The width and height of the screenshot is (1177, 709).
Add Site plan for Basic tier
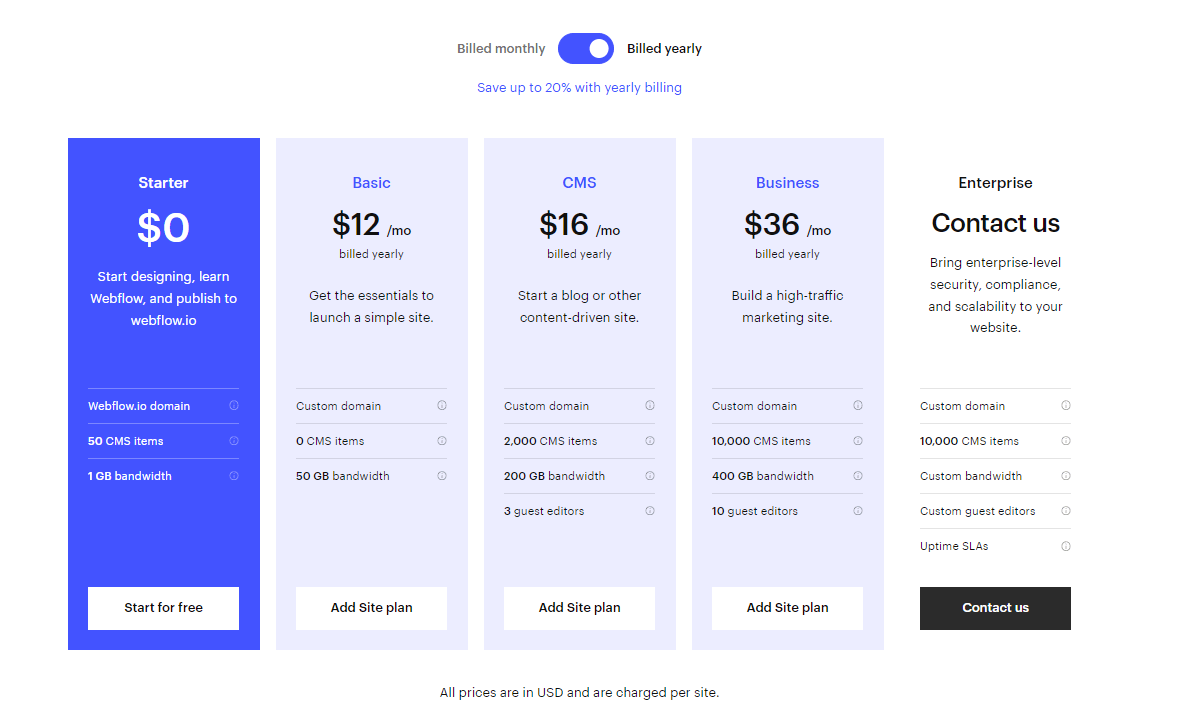pyautogui.click(x=371, y=608)
